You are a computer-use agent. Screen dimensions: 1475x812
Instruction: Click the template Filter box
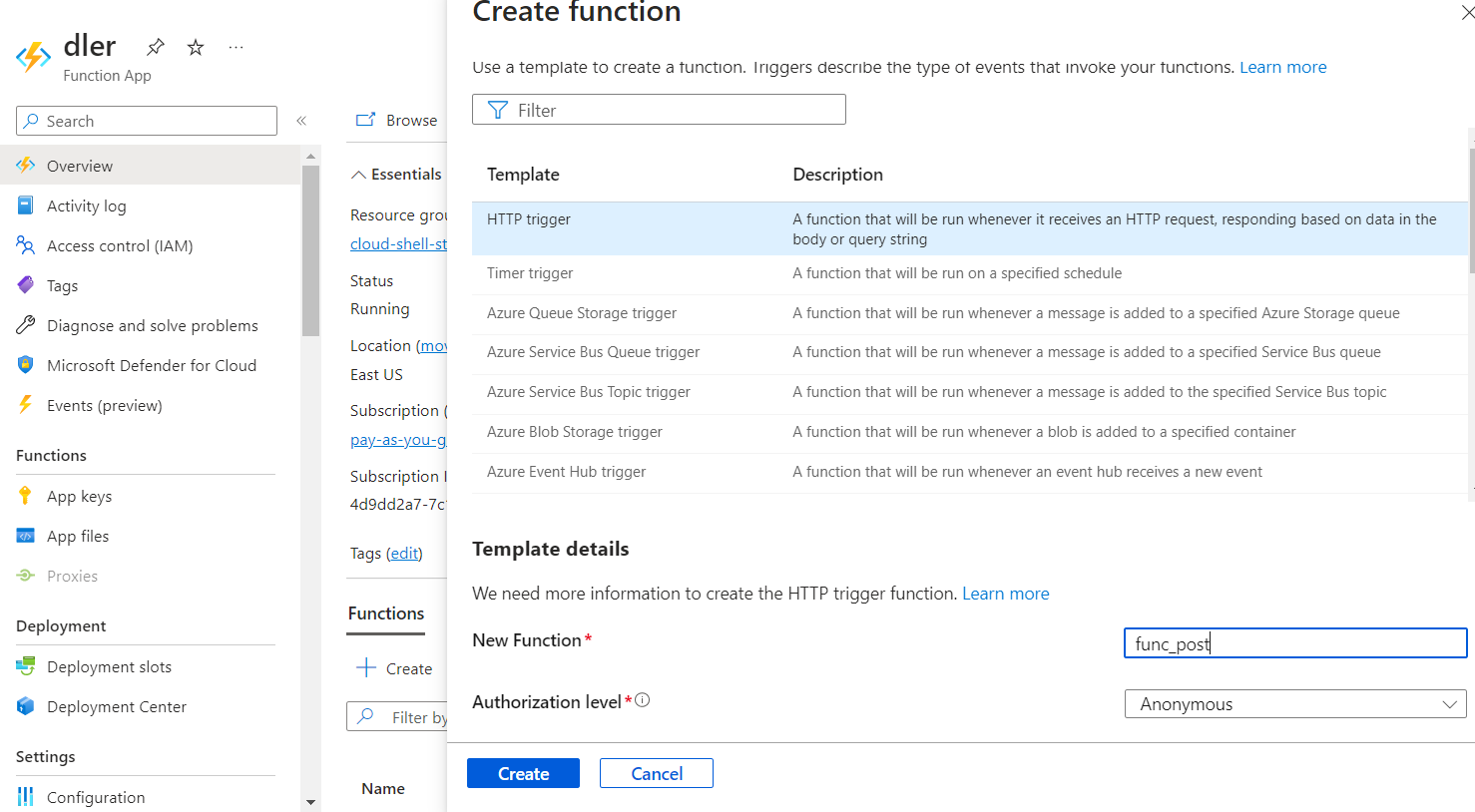click(x=659, y=110)
